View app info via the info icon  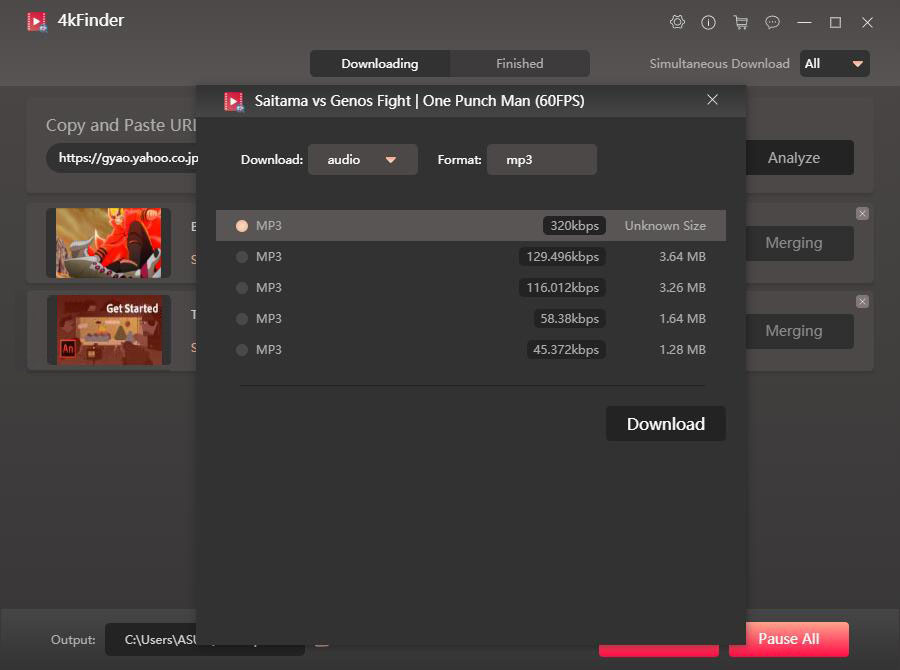pyautogui.click(x=709, y=22)
